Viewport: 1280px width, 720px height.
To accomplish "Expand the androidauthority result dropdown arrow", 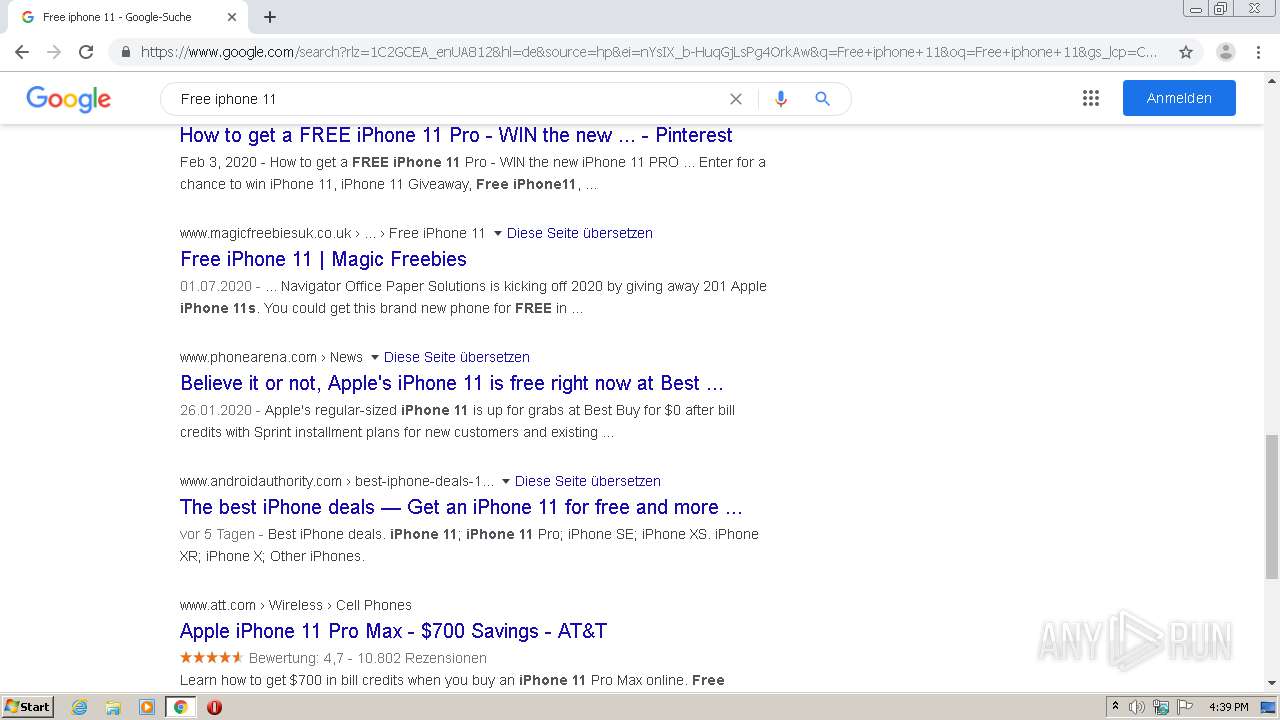I will (x=506, y=481).
